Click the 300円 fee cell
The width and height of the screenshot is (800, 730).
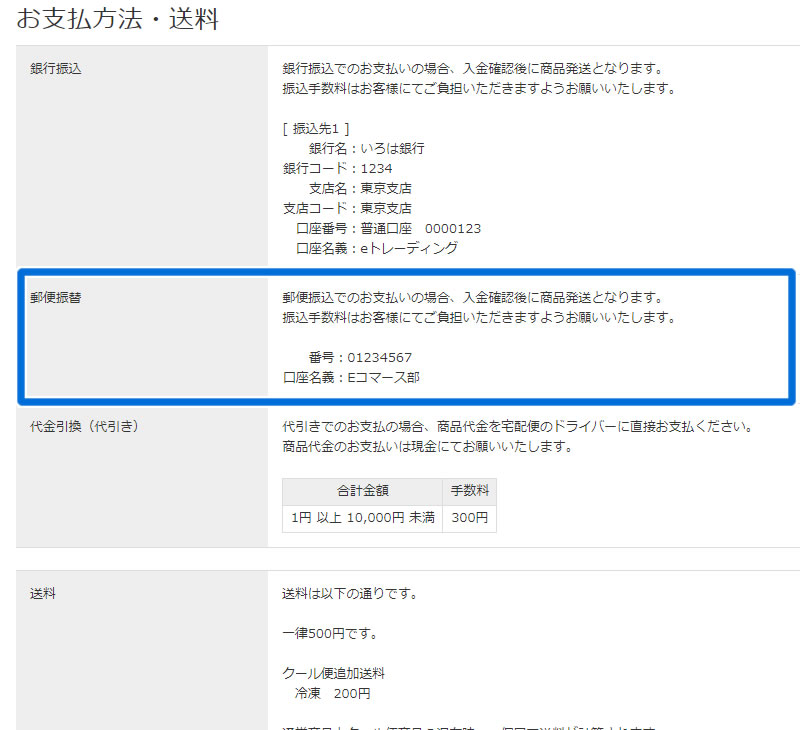(469, 518)
